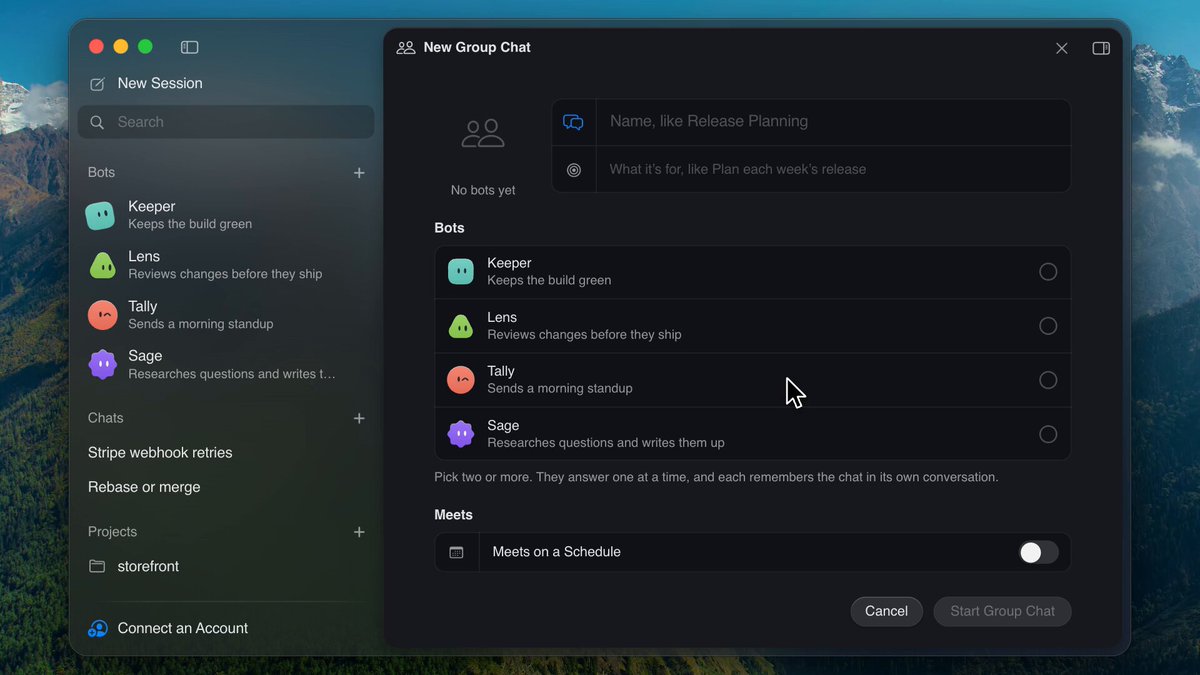Click the New Session compose icon
Viewport: 1200px width, 675px height.
pos(97,84)
